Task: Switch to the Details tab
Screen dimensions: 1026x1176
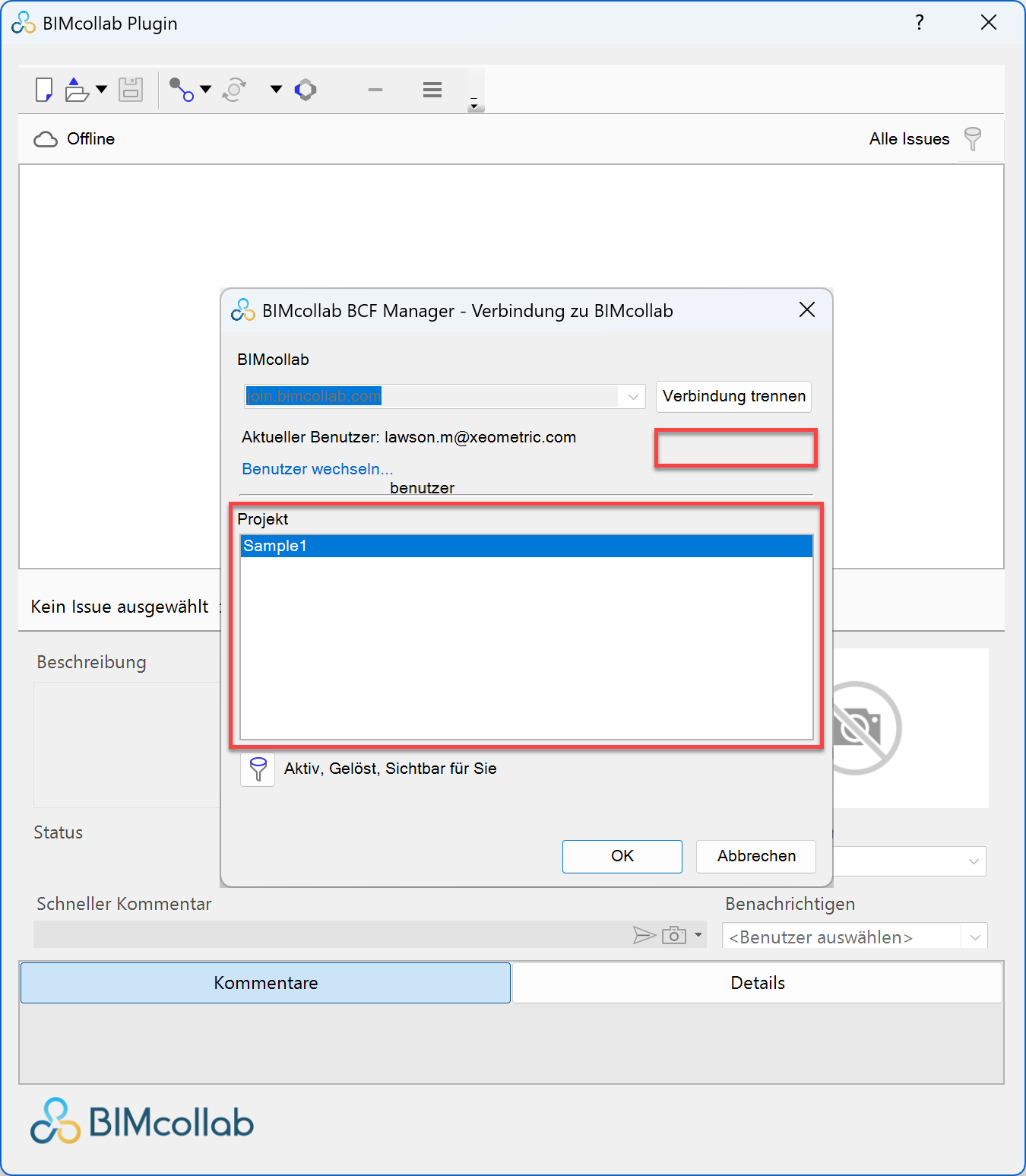Action: tap(757, 983)
